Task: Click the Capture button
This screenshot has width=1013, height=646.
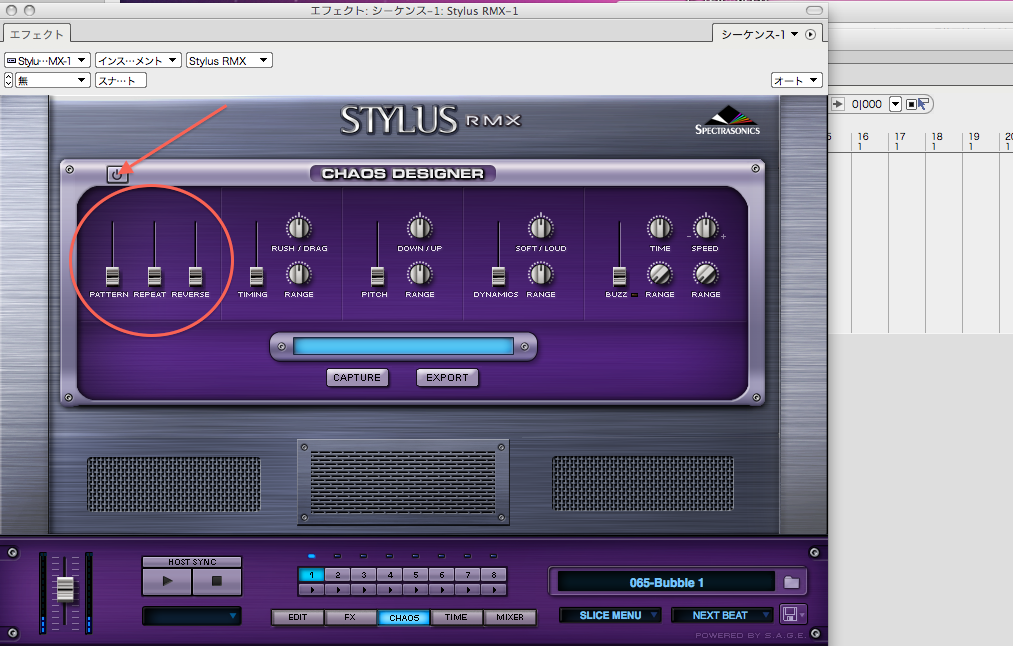Action: click(x=357, y=377)
